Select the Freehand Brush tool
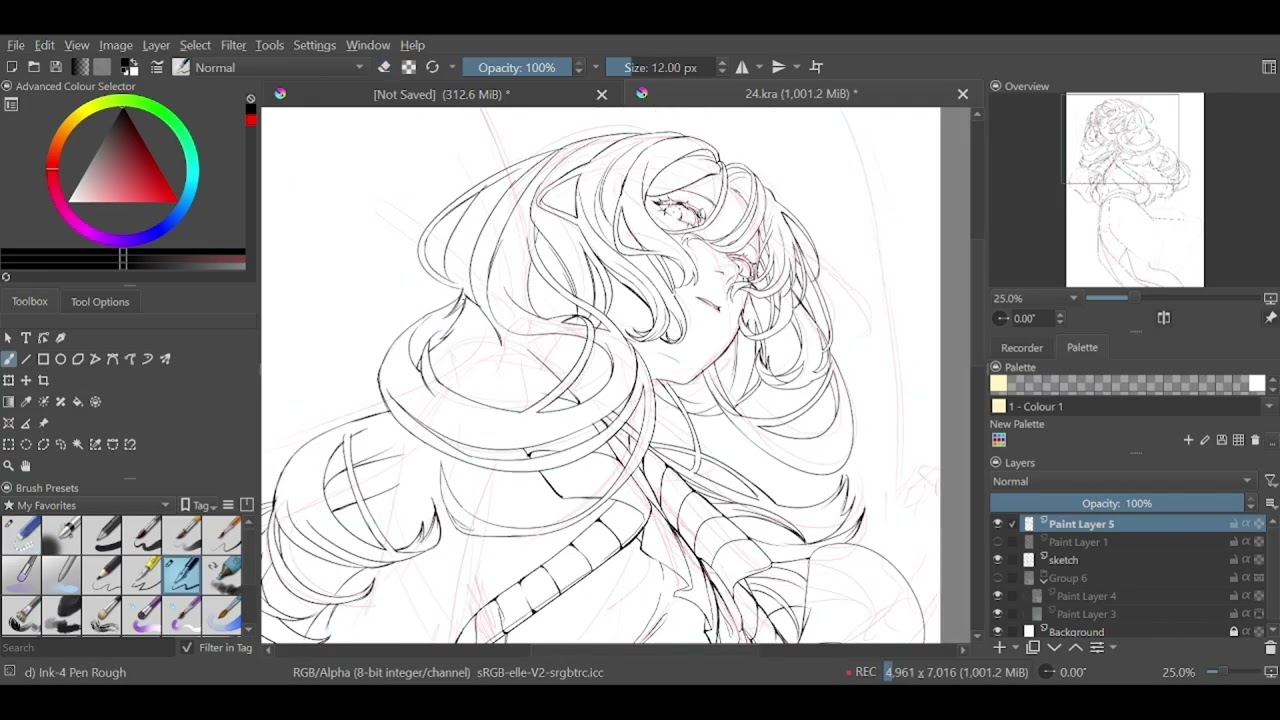 tap(9, 359)
